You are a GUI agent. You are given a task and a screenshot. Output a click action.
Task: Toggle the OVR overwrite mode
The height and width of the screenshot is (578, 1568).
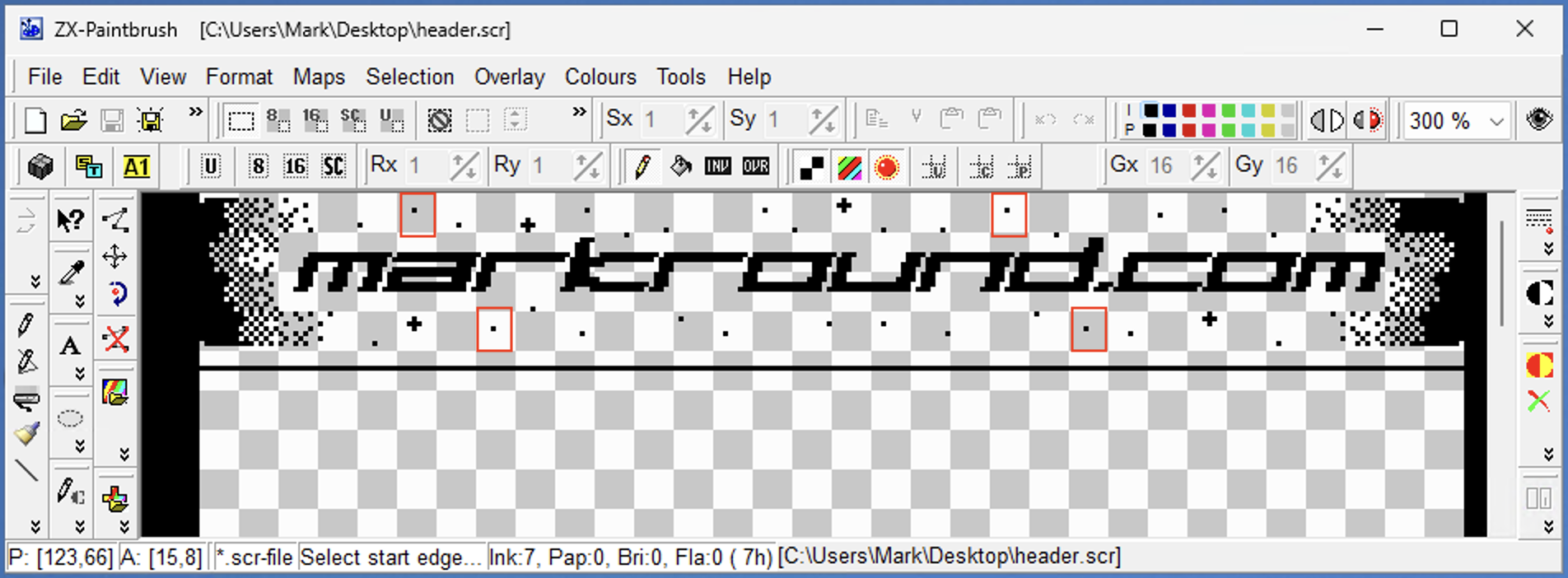point(755,167)
